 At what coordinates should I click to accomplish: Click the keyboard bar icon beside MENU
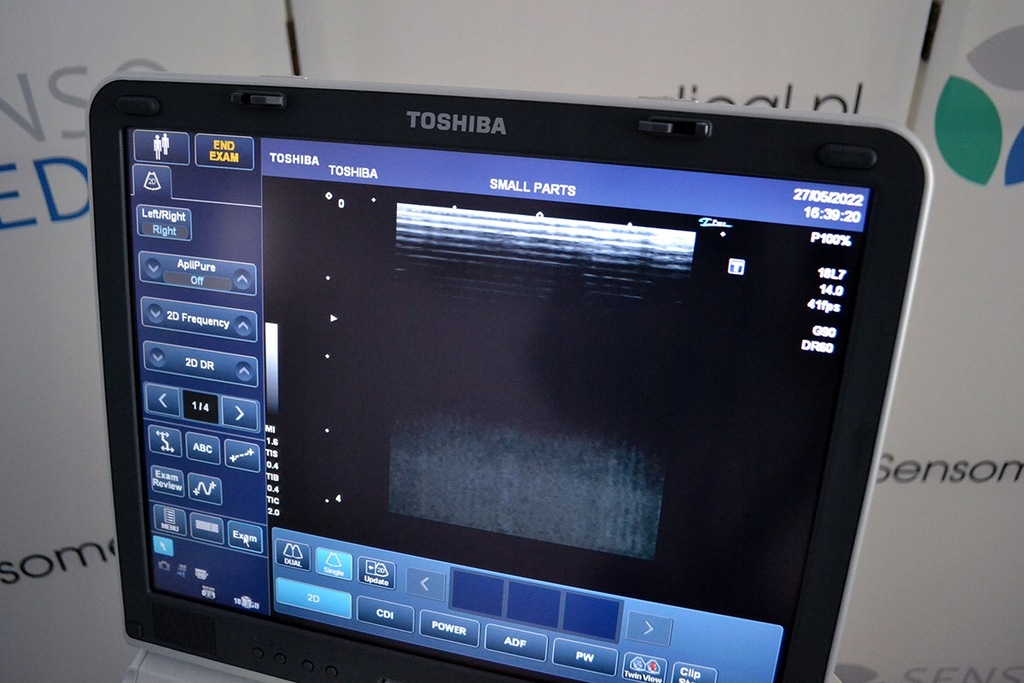[x=207, y=527]
